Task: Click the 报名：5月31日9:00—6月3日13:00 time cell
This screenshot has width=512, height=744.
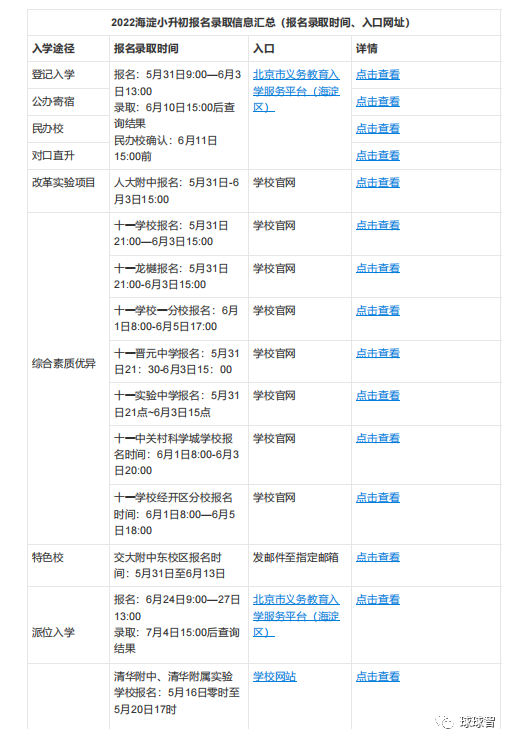Action: 177,115
